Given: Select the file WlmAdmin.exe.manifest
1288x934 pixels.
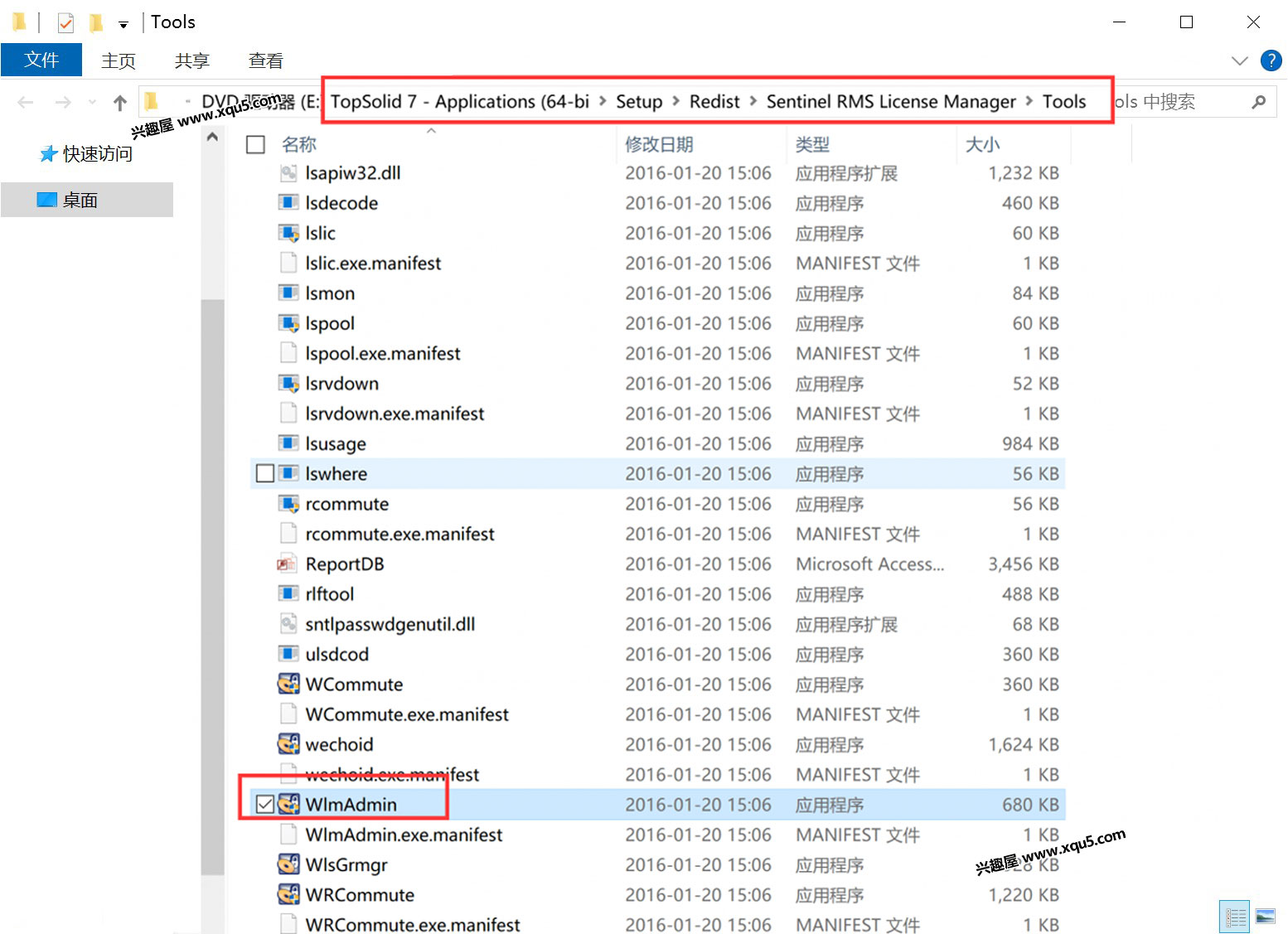Looking at the screenshot, I should coord(404,835).
